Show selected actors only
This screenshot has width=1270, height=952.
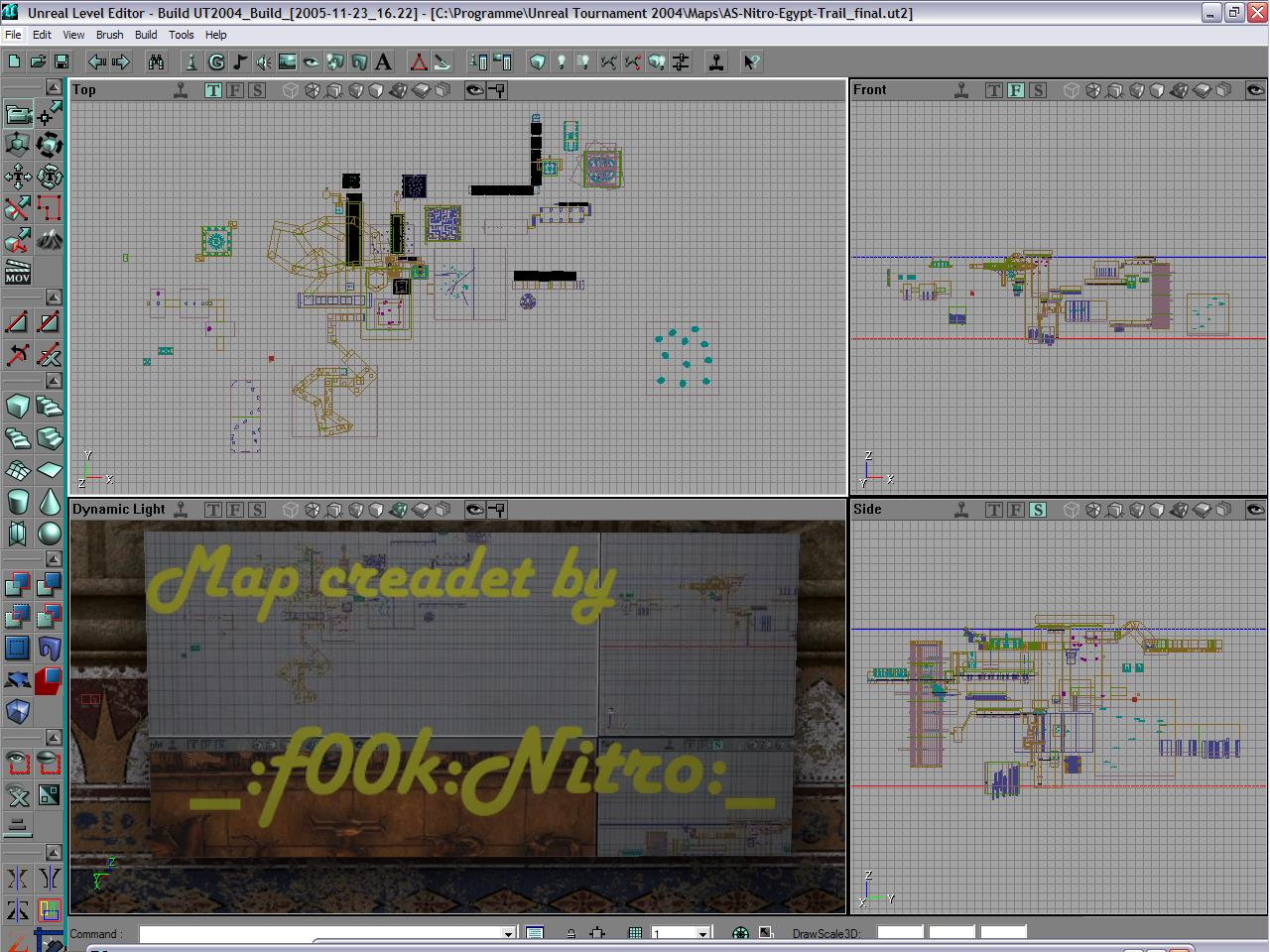(18, 764)
